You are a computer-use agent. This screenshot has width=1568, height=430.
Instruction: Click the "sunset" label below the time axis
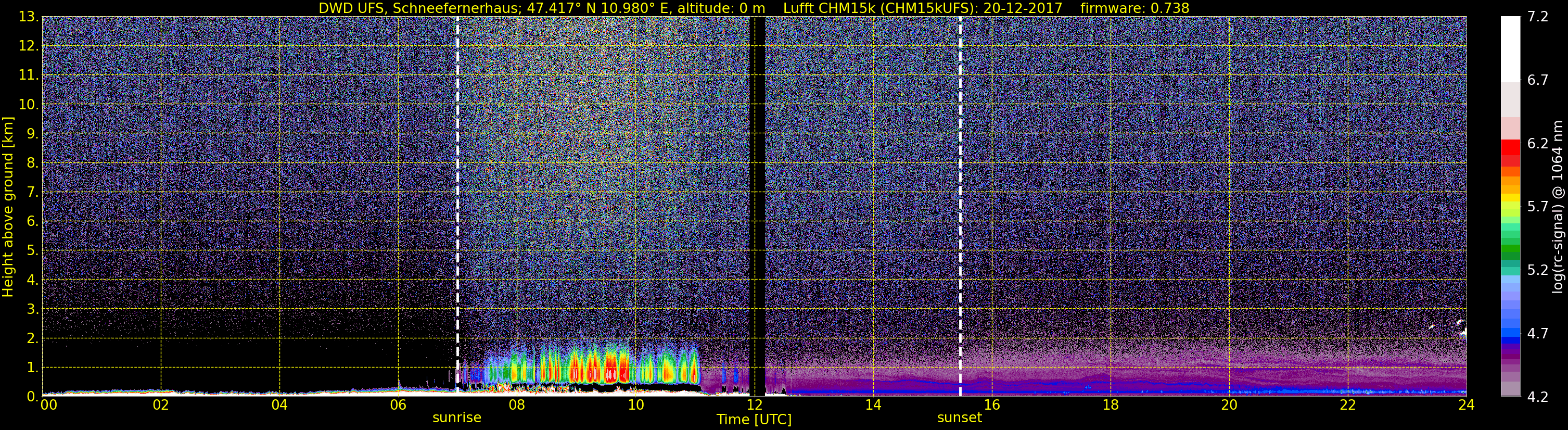[959, 418]
